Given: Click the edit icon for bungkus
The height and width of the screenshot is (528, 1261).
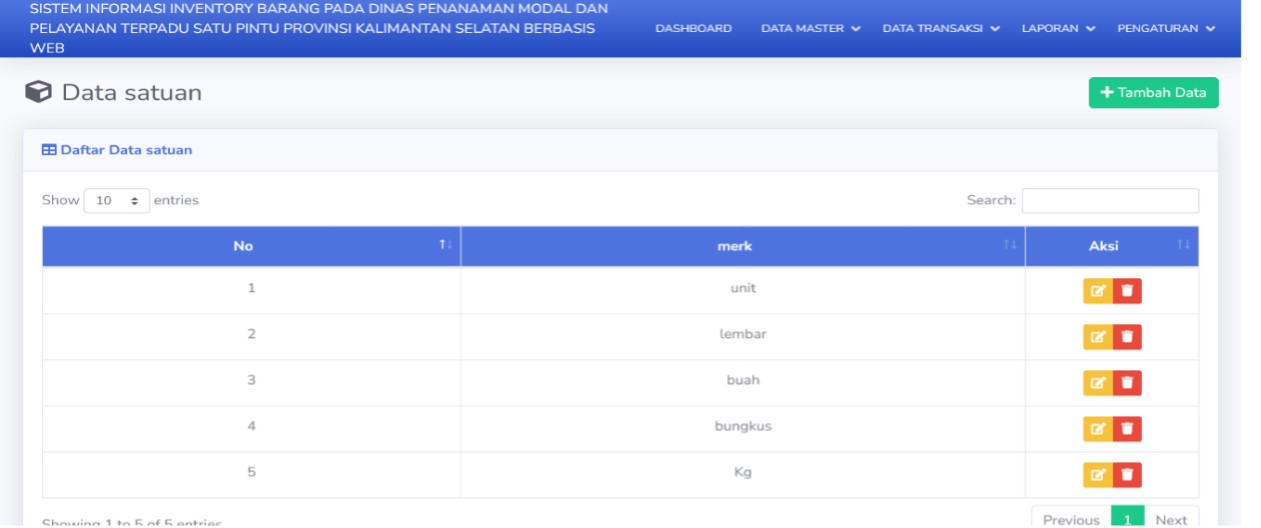Looking at the screenshot, I should pos(1098,429).
